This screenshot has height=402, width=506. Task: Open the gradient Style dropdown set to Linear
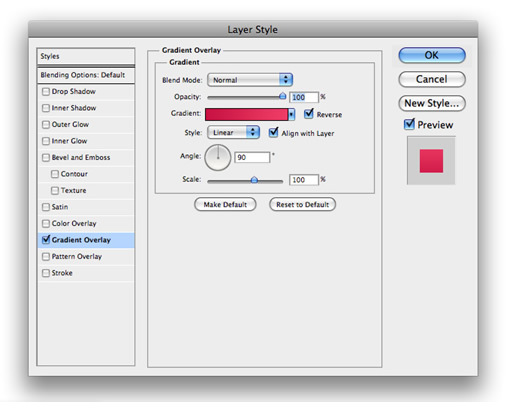[233, 132]
